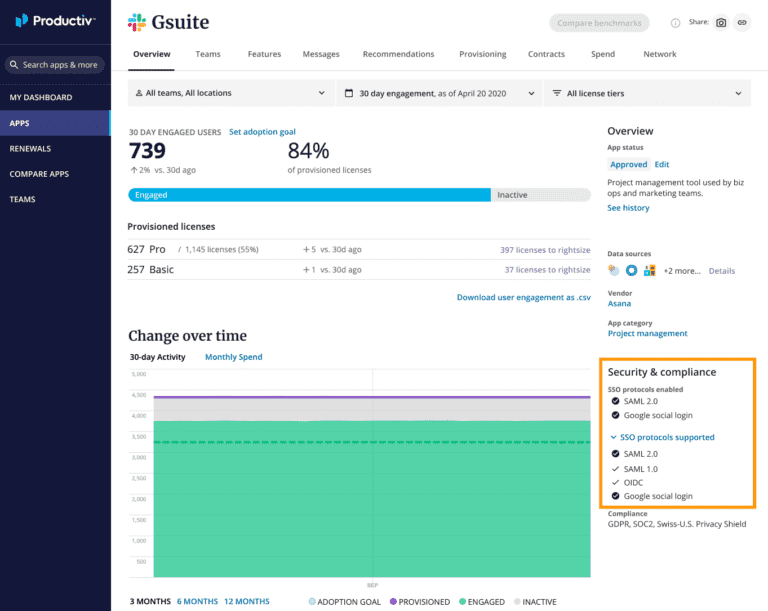Click the copy link share icon
The image size is (768, 611).
pyautogui.click(x=742, y=23)
